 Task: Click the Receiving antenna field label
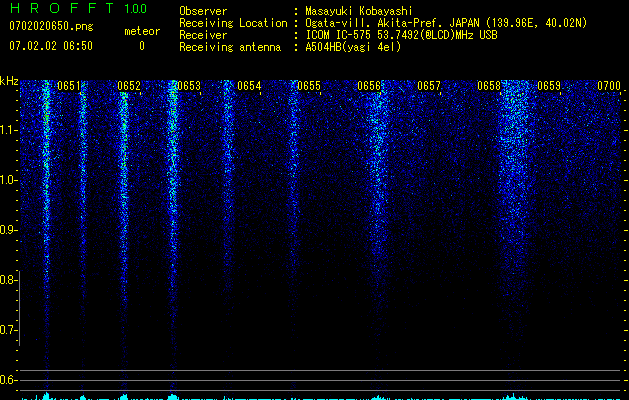click(x=230, y=47)
